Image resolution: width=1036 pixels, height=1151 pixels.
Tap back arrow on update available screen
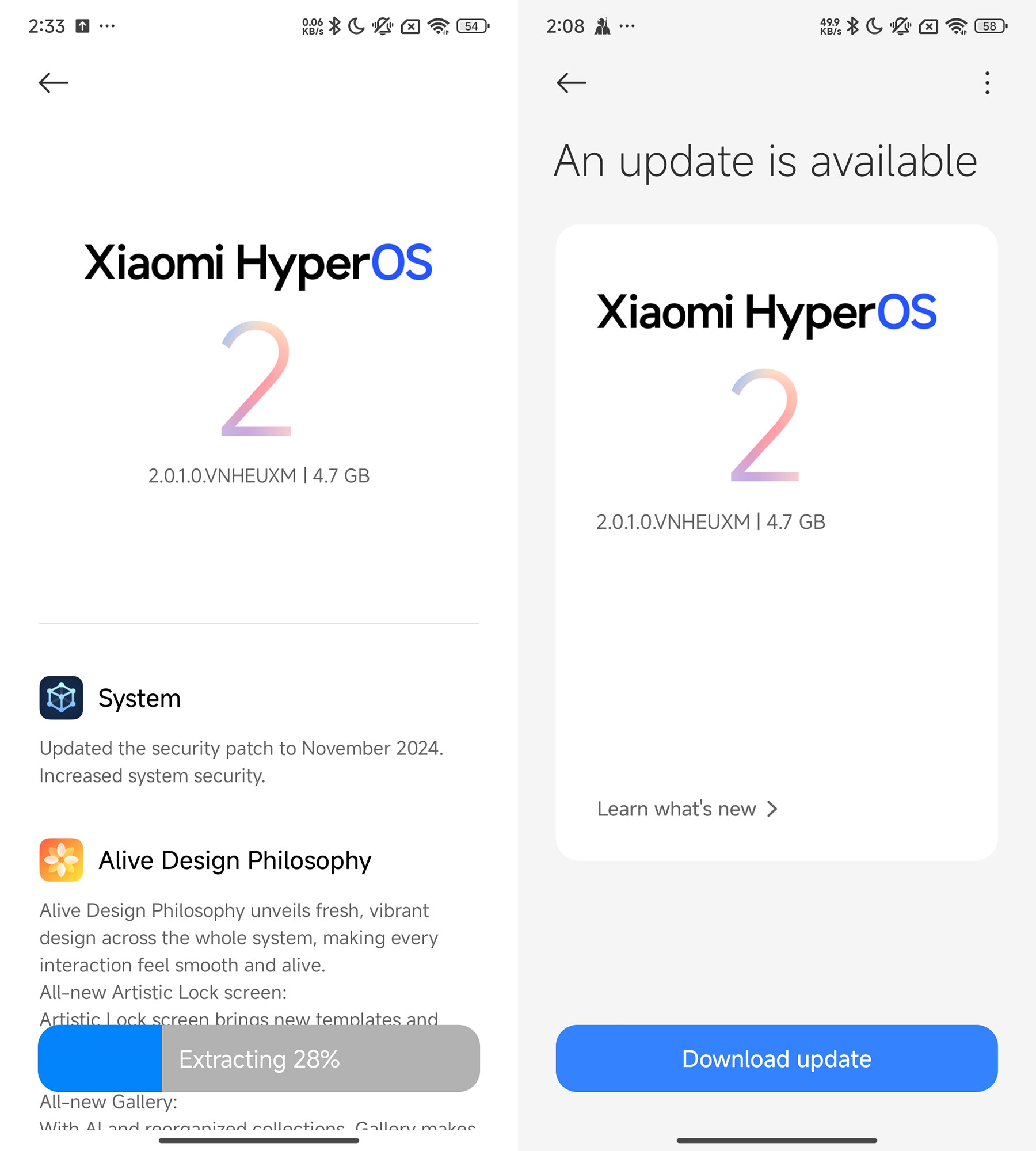[x=572, y=83]
